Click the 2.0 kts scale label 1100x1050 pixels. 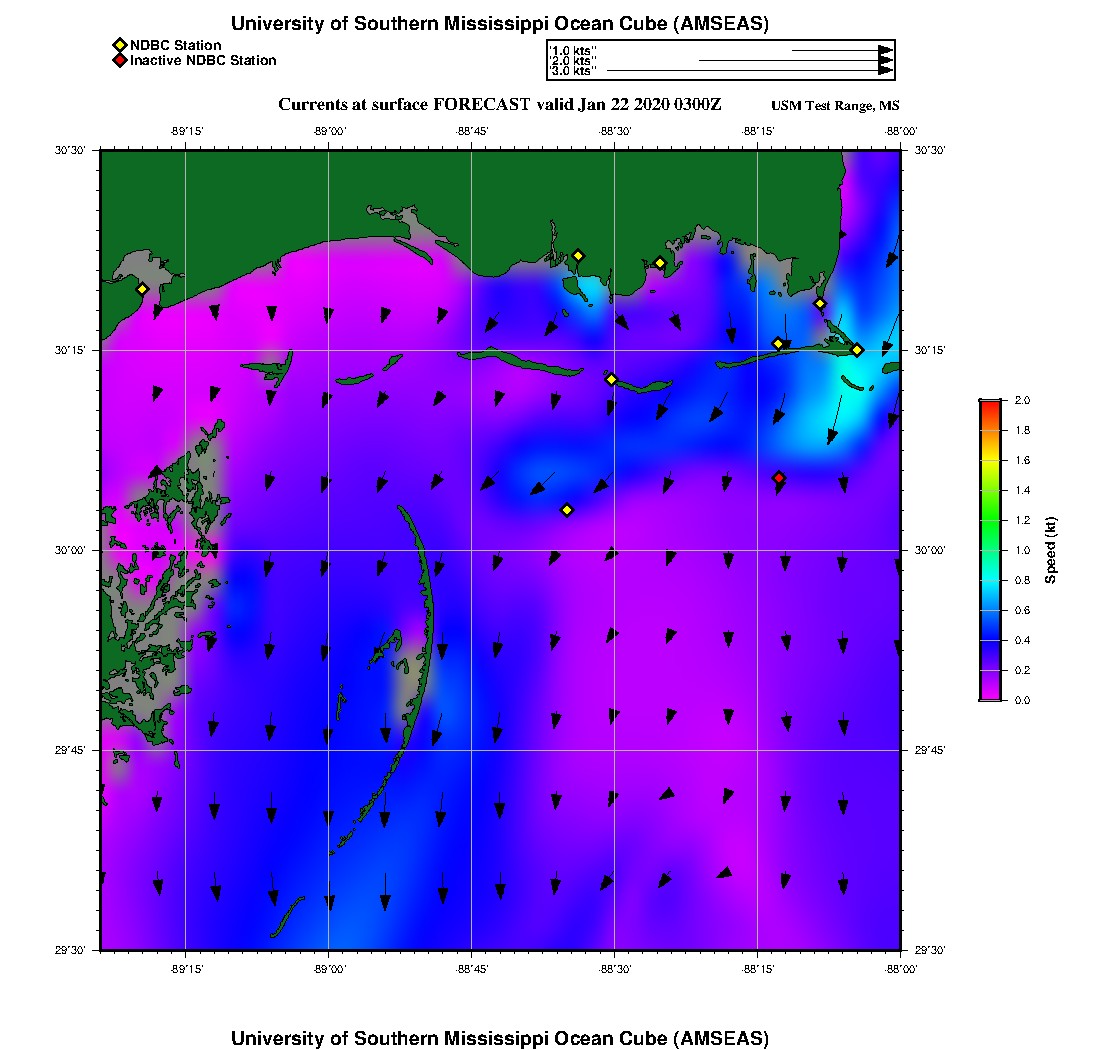point(571,60)
